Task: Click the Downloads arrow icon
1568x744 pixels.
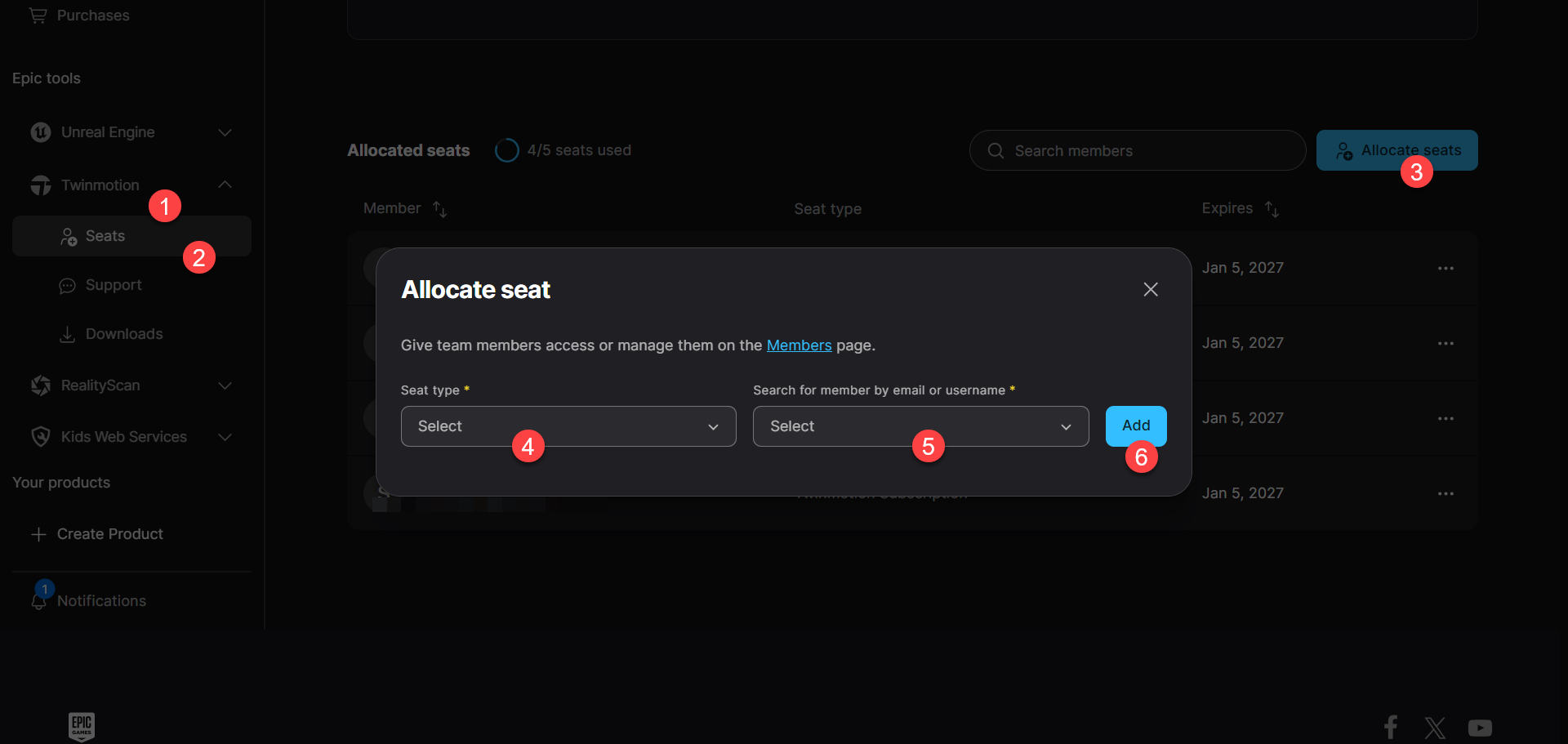Action: [x=67, y=335]
